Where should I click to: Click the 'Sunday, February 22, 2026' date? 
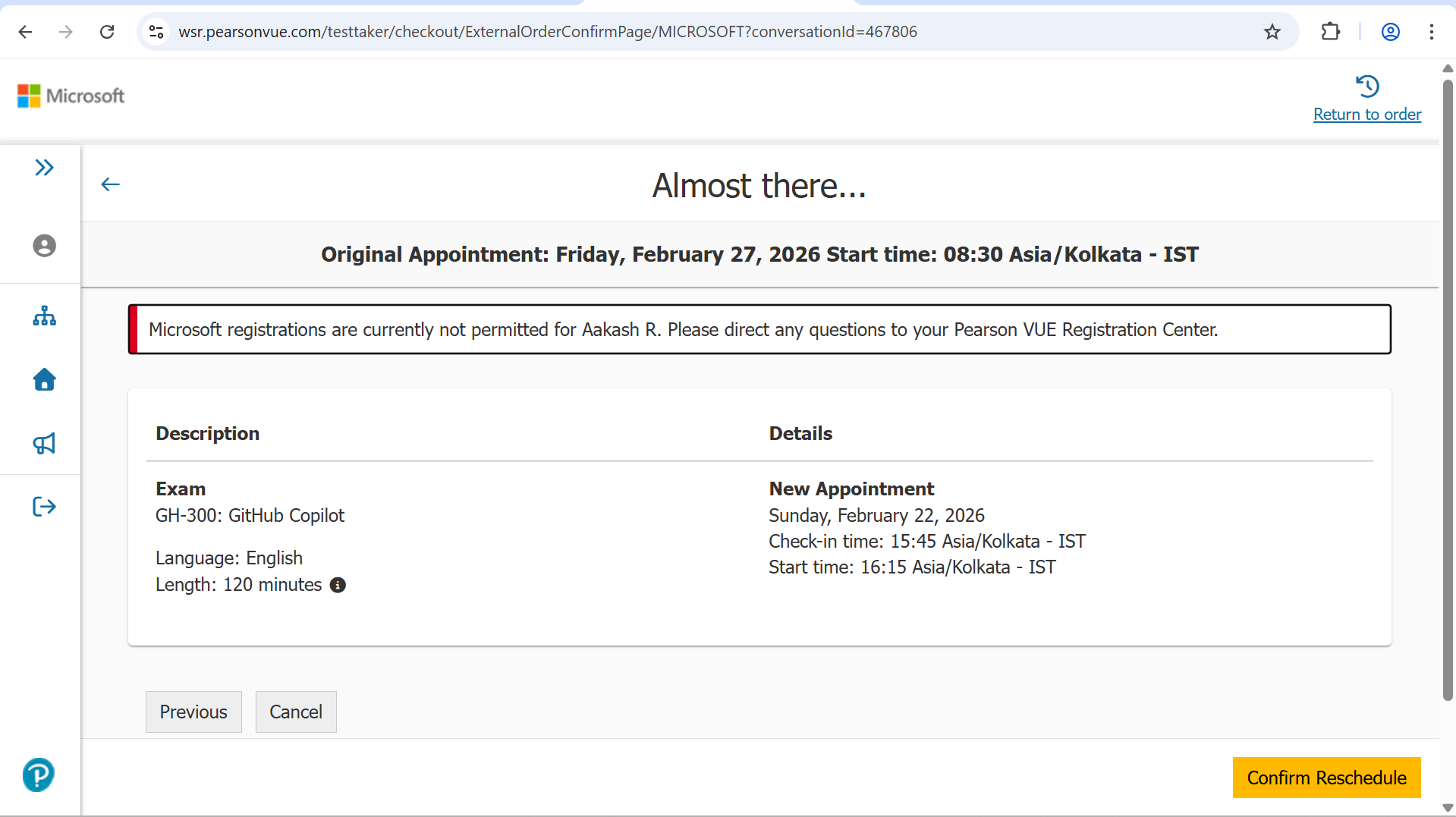[x=876, y=516]
